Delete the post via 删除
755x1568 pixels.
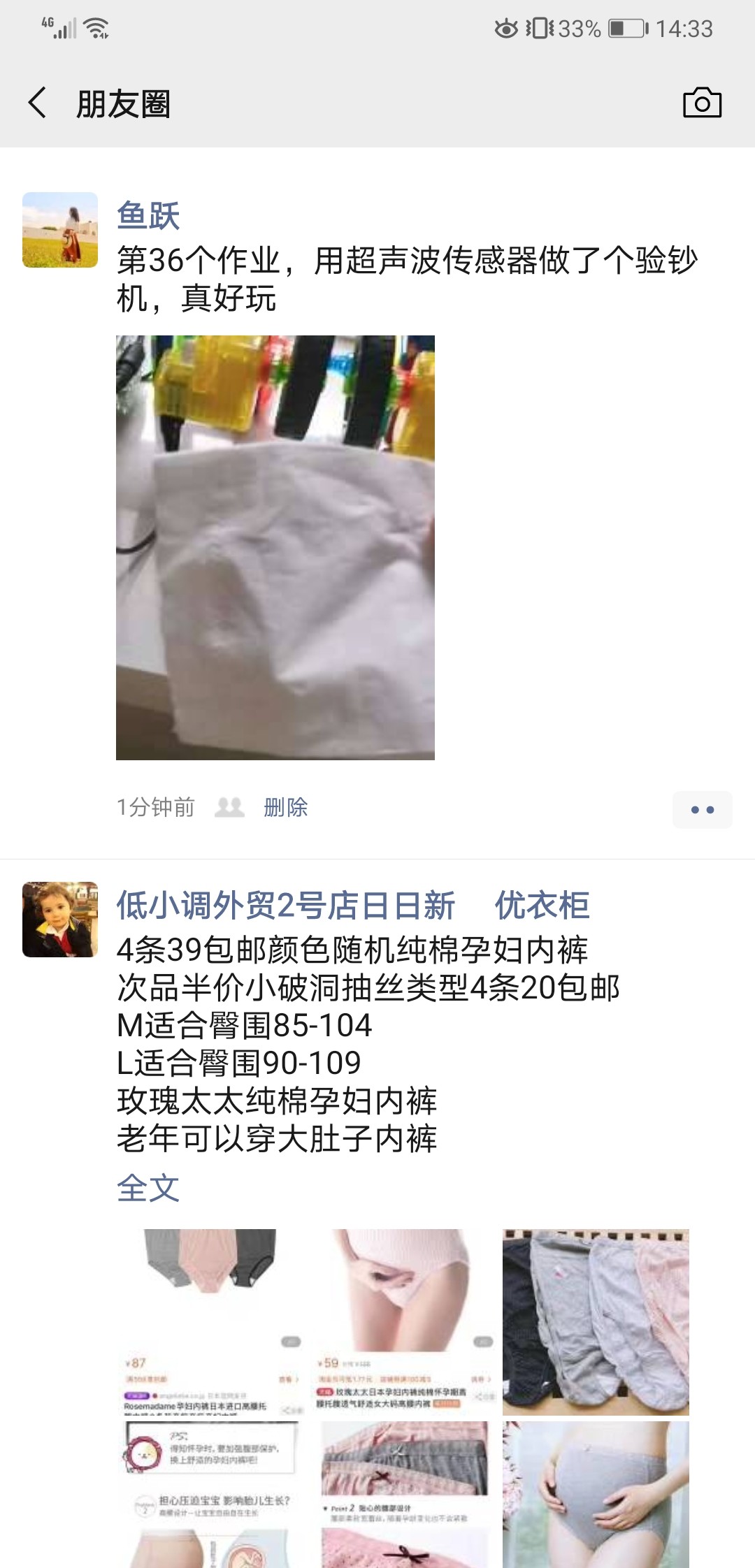(285, 807)
